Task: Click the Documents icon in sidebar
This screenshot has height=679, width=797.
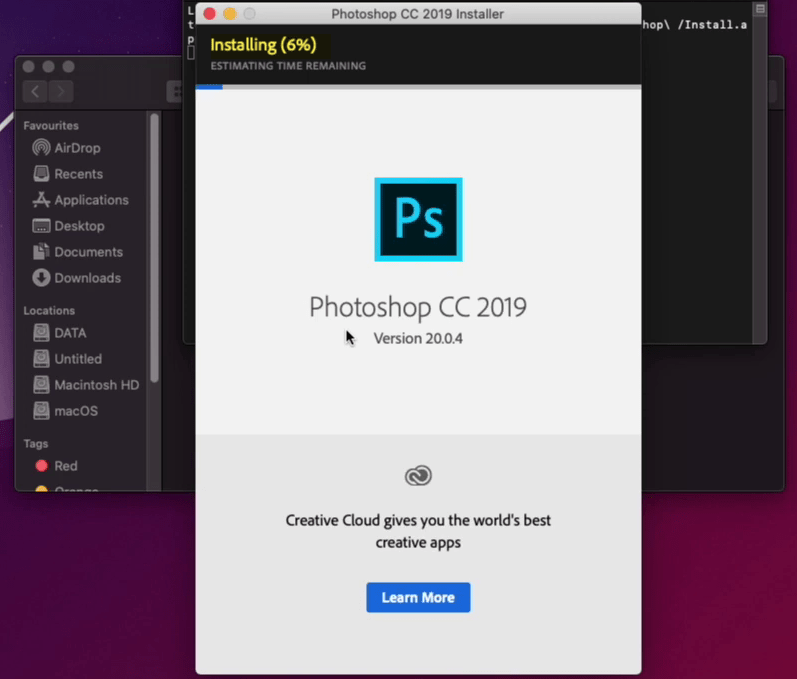Action: pos(41,252)
